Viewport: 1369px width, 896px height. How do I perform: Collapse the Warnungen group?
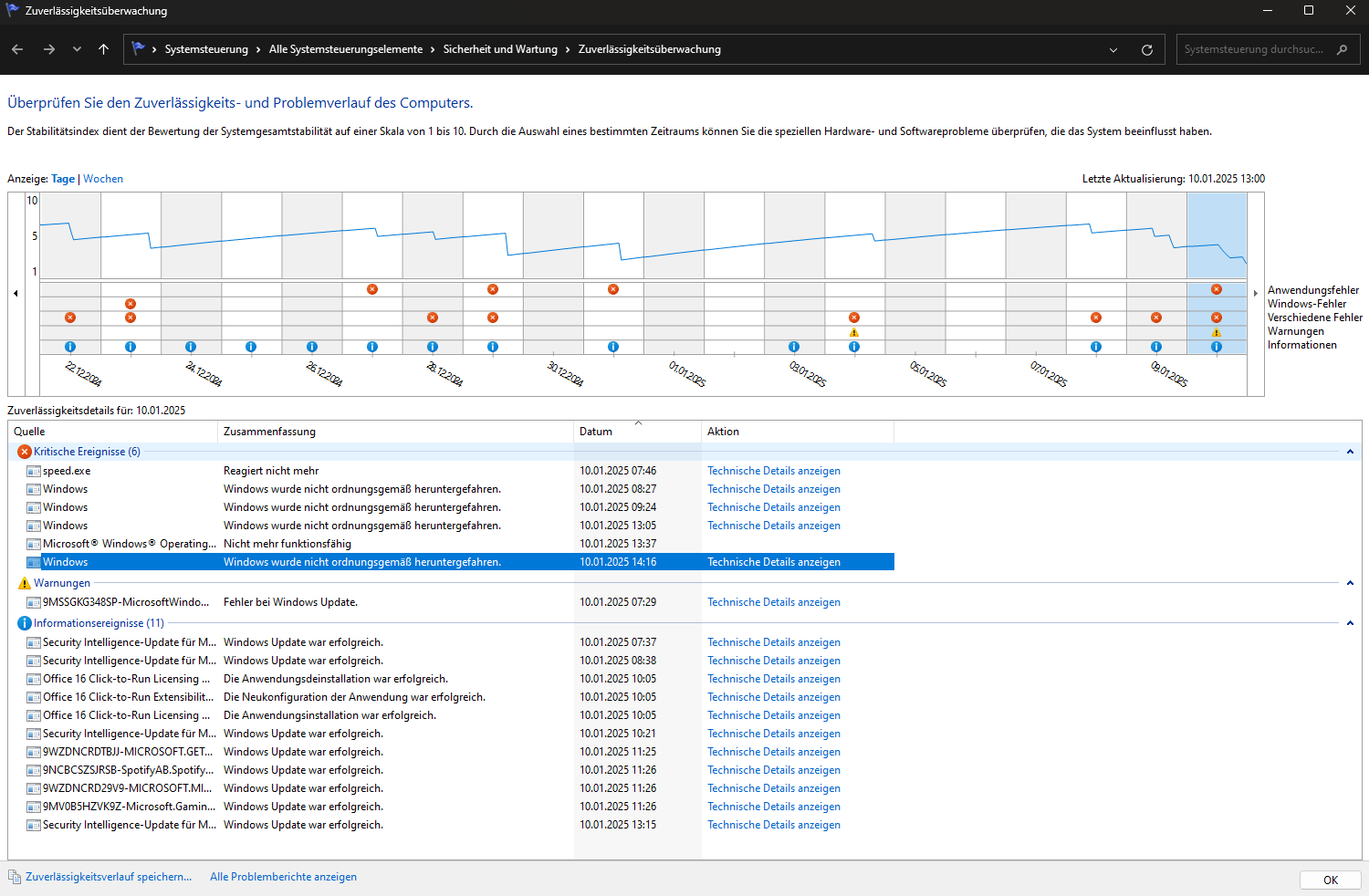tap(1350, 583)
